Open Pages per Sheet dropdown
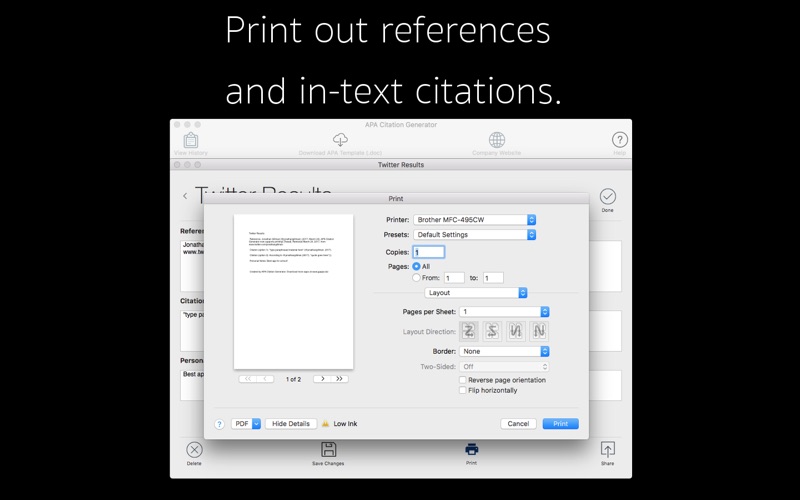 coord(504,312)
